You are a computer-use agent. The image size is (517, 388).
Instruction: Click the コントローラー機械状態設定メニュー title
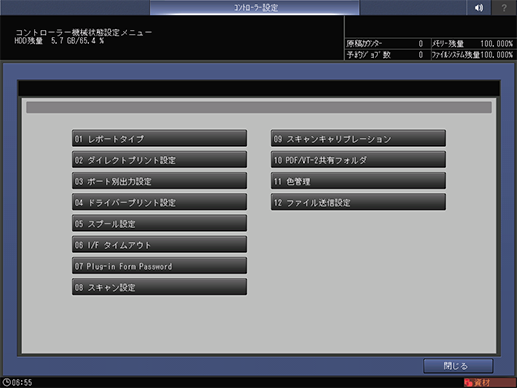pyautogui.click(x=83, y=32)
